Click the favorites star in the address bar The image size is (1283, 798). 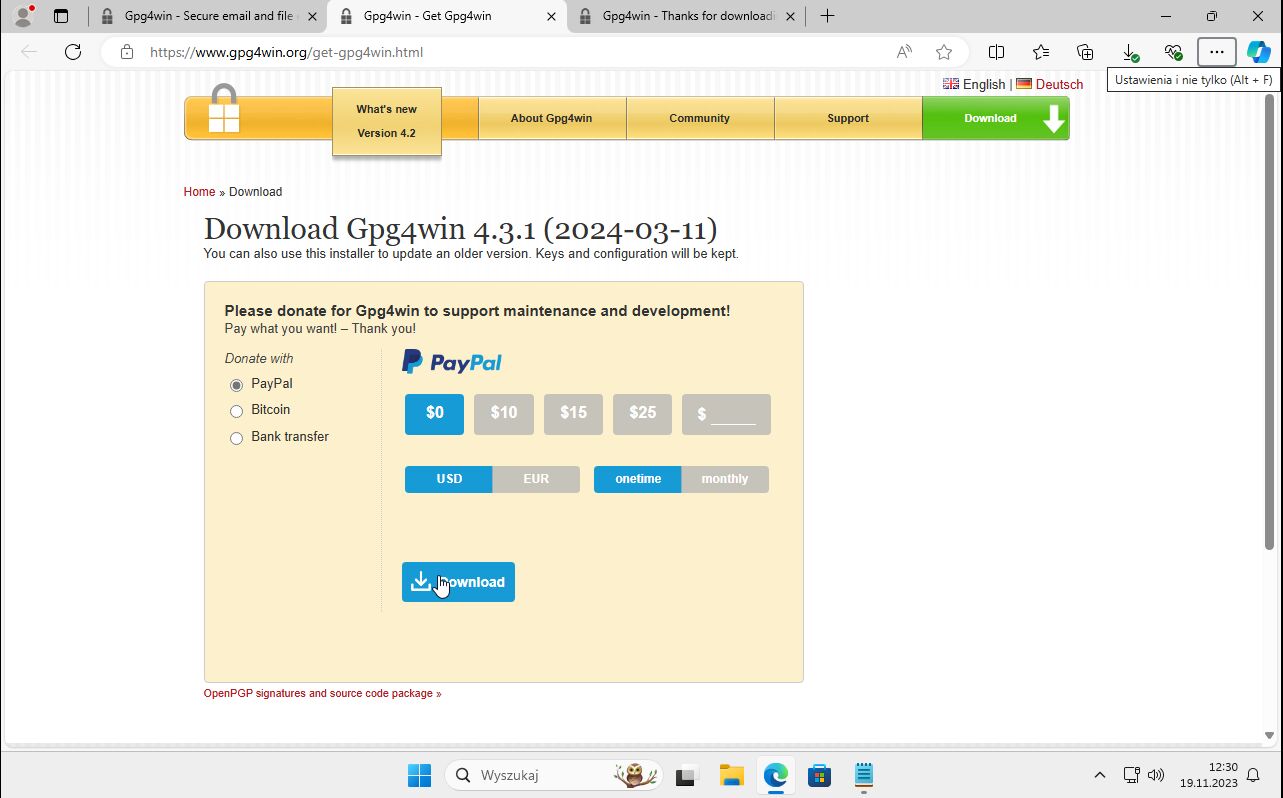click(944, 52)
